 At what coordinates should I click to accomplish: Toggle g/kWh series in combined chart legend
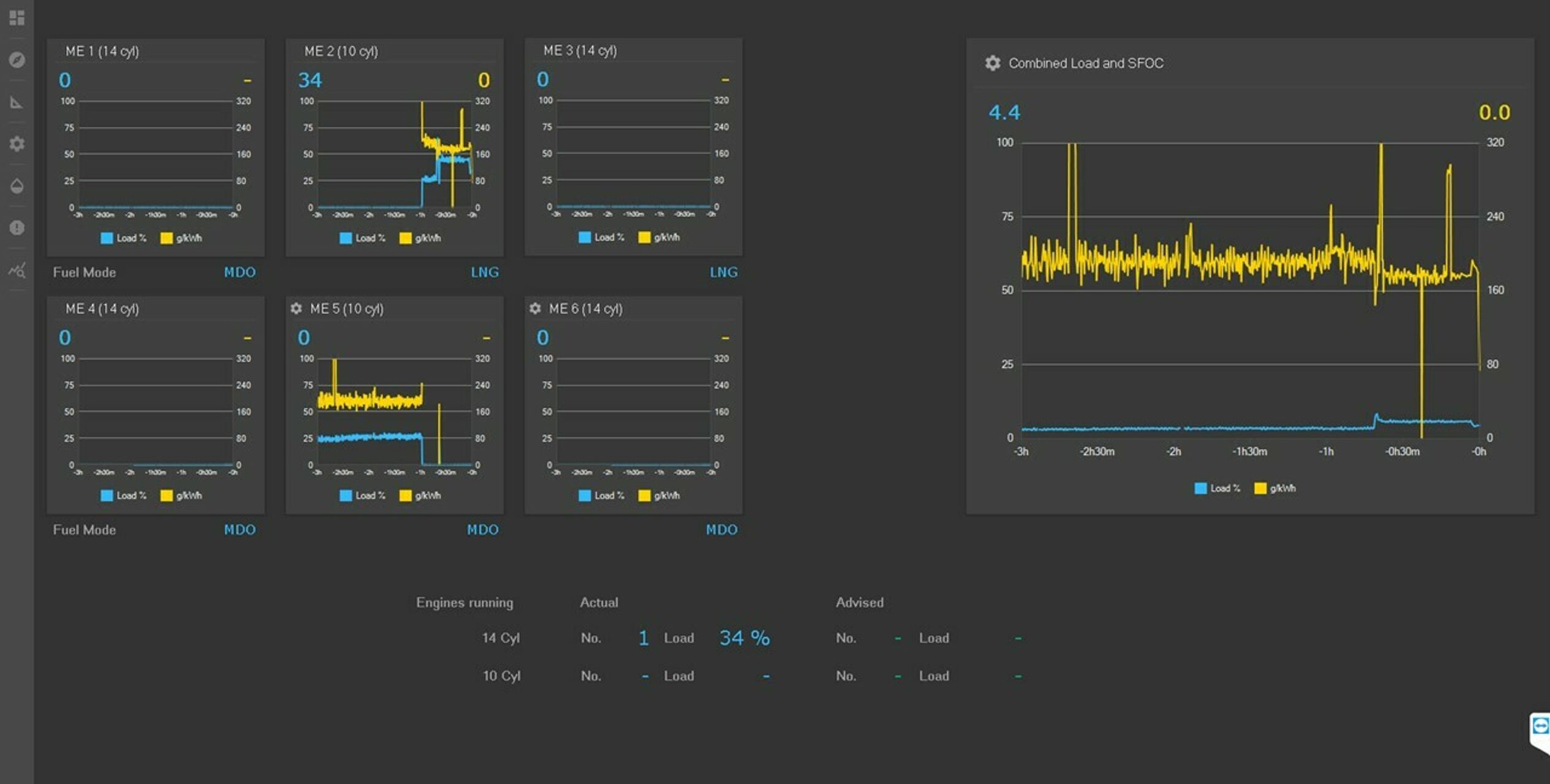(1276, 488)
